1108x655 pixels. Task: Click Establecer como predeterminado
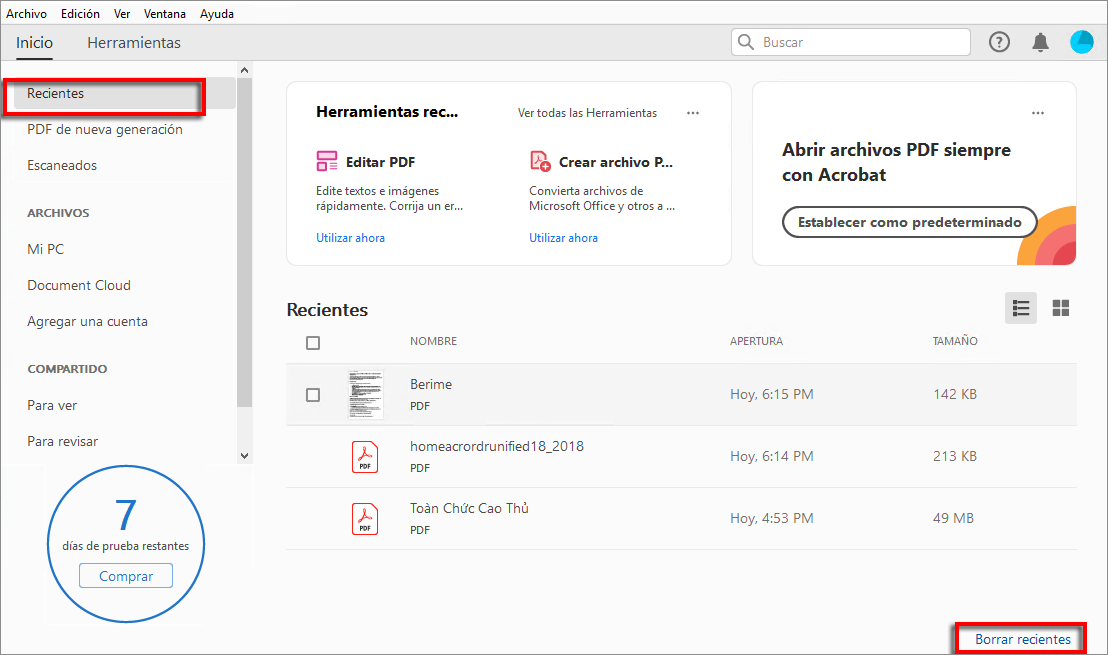coord(909,221)
